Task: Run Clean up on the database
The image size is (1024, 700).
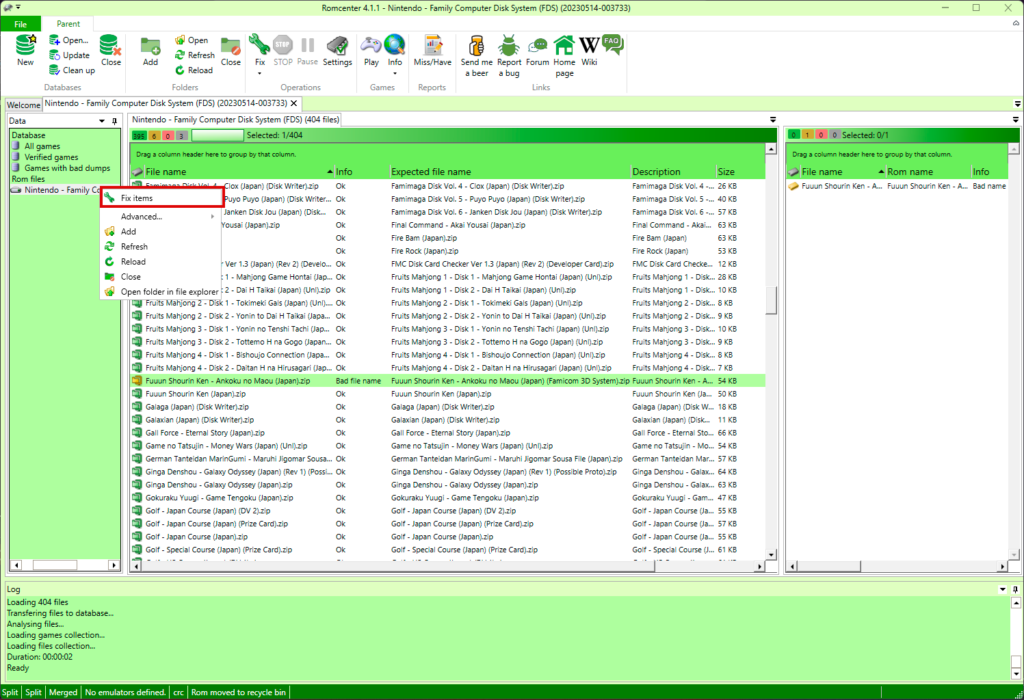Action: (72, 71)
